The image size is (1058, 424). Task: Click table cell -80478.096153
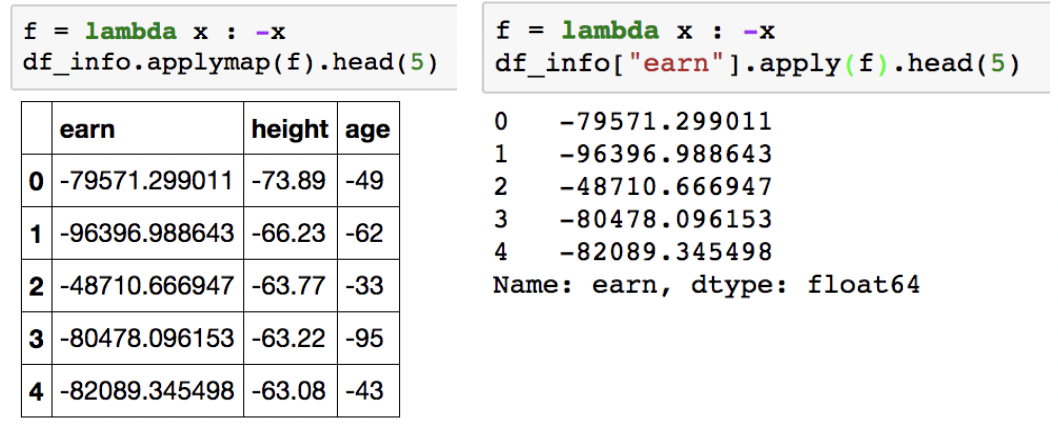click(x=148, y=338)
